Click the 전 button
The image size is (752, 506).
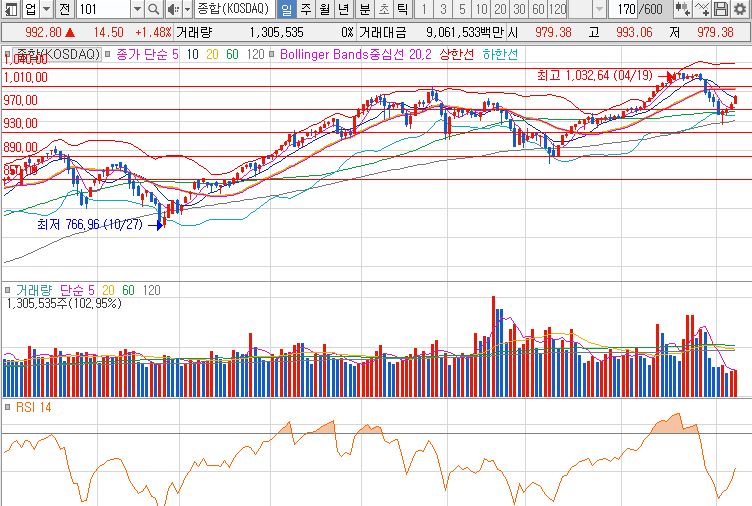[x=65, y=9]
